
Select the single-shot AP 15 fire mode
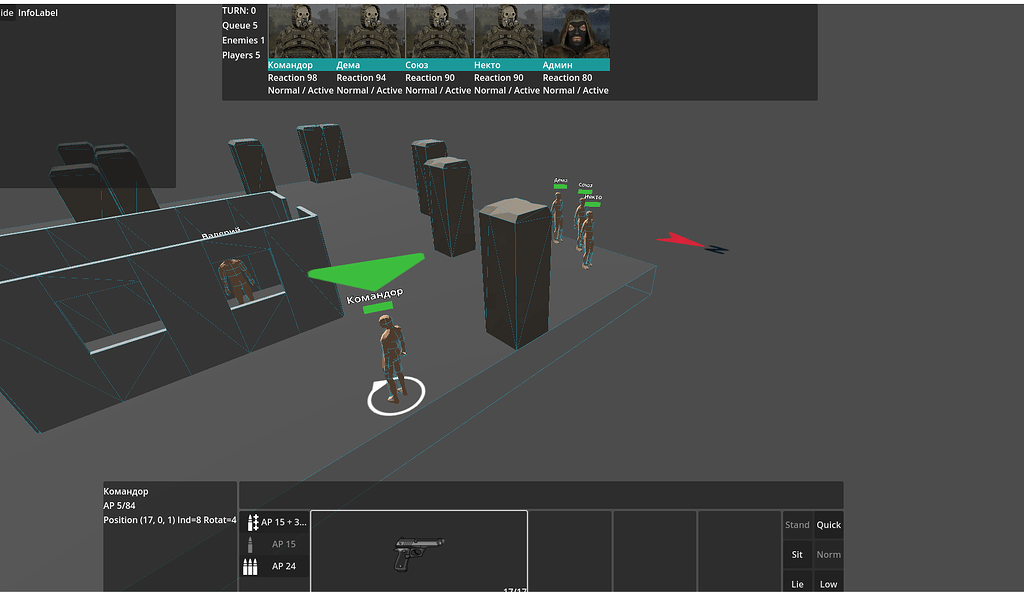tap(281, 543)
